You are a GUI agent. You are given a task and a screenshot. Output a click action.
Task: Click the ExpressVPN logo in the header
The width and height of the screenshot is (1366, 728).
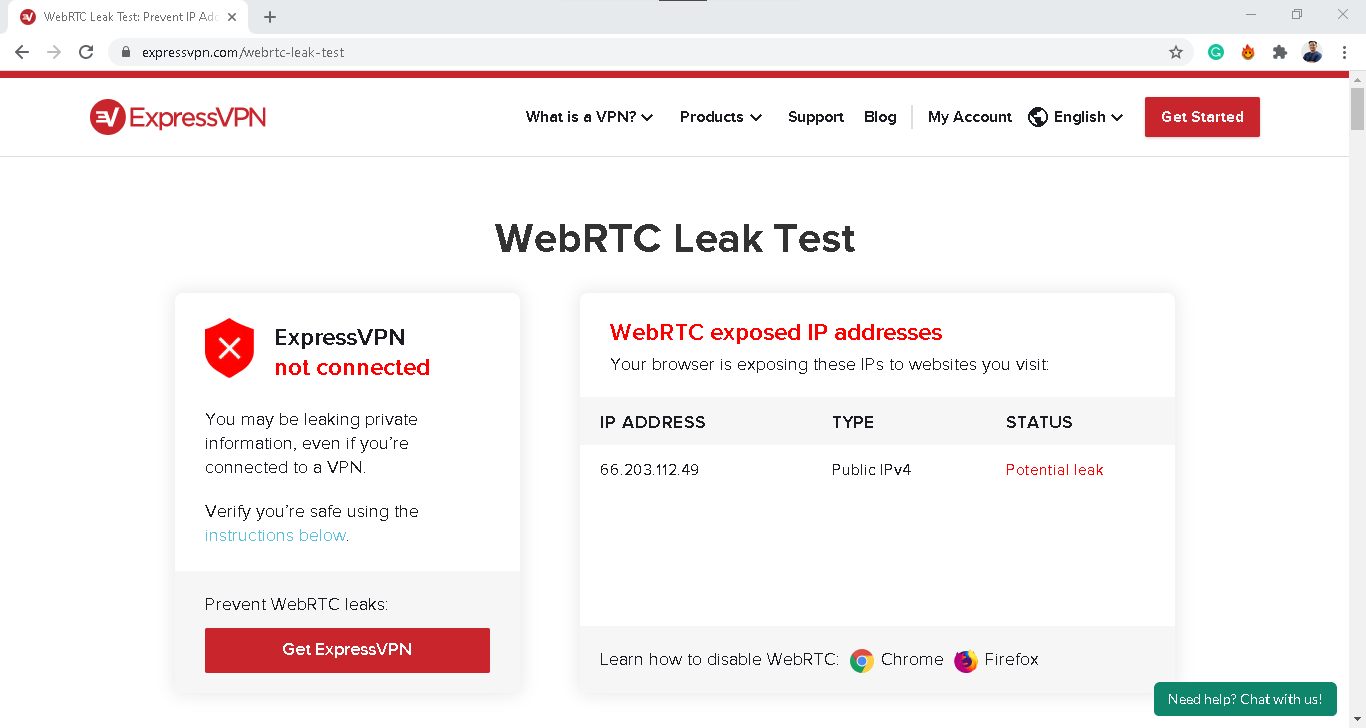(177, 117)
